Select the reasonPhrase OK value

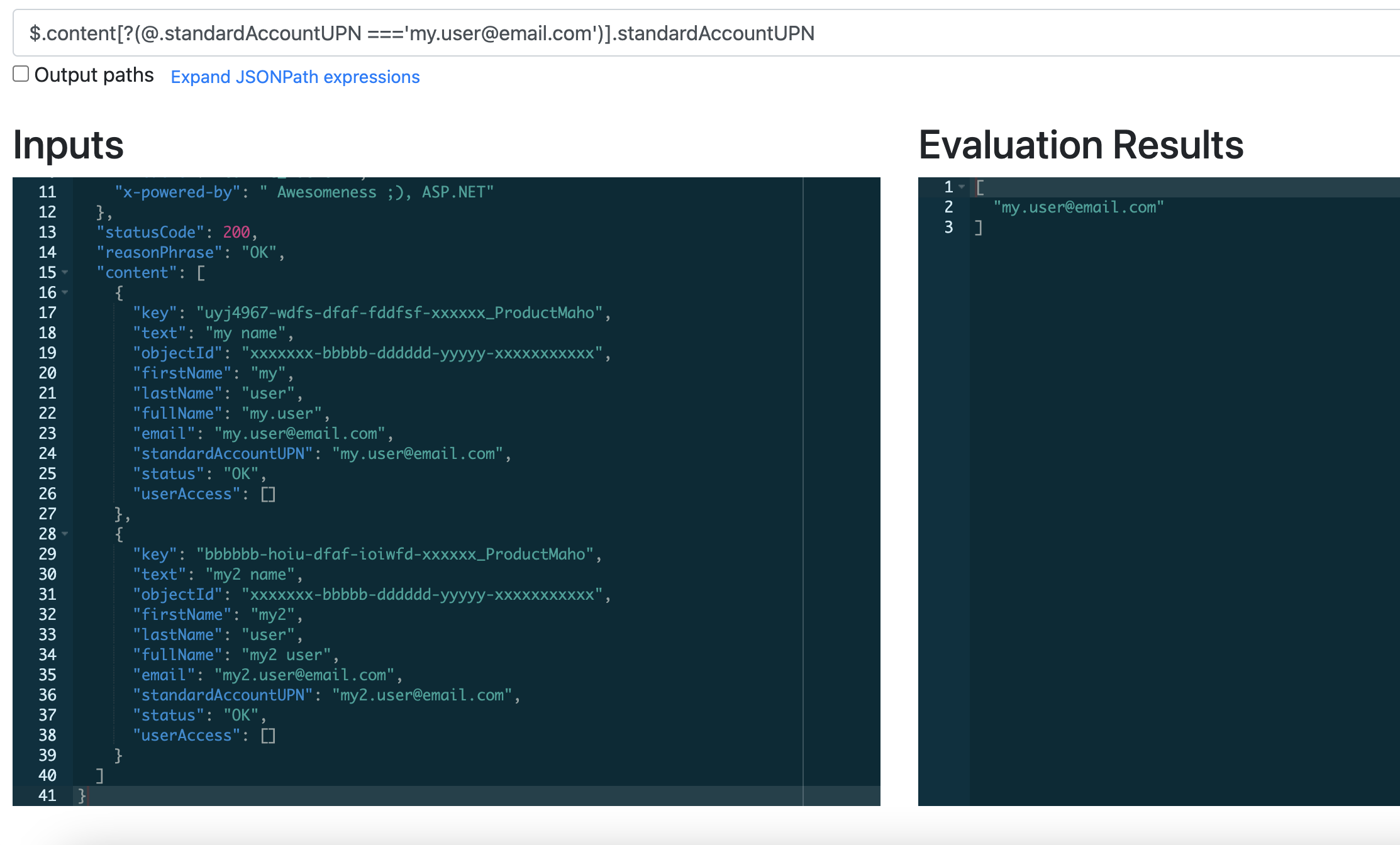[x=260, y=252]
